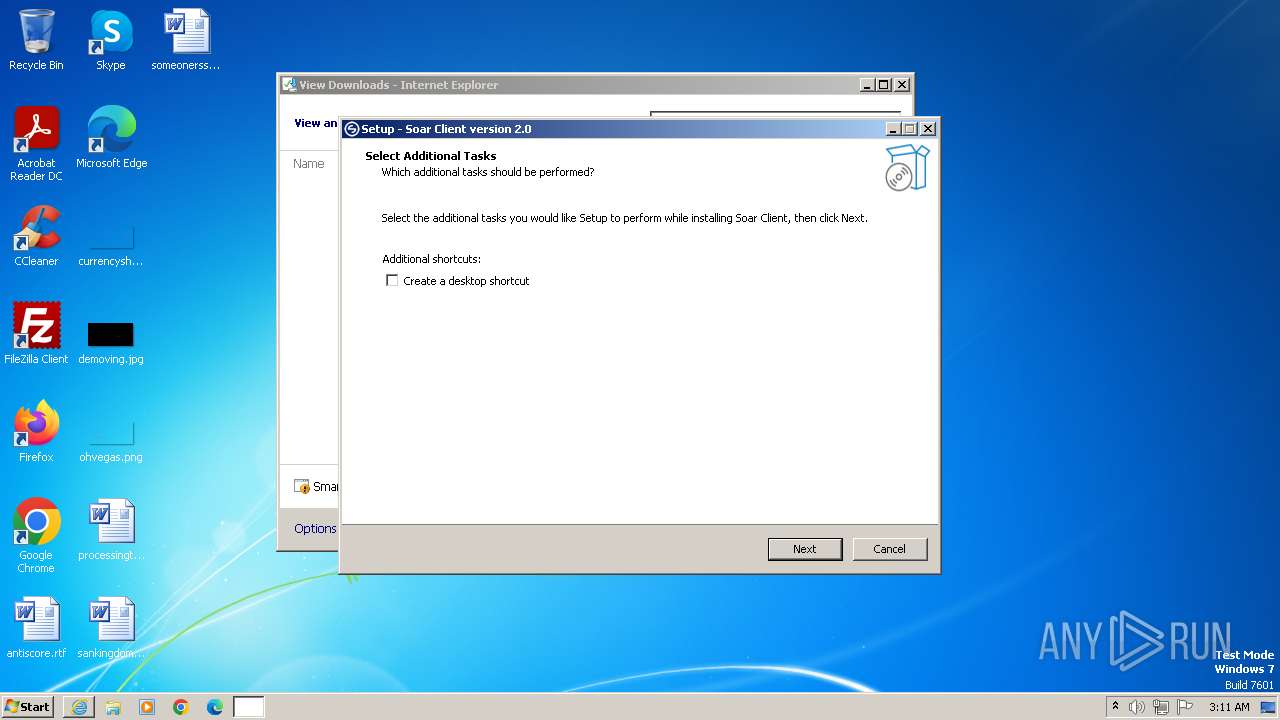Select the sankingdom document icon
1280x720 pixels.
click(111, 628)
